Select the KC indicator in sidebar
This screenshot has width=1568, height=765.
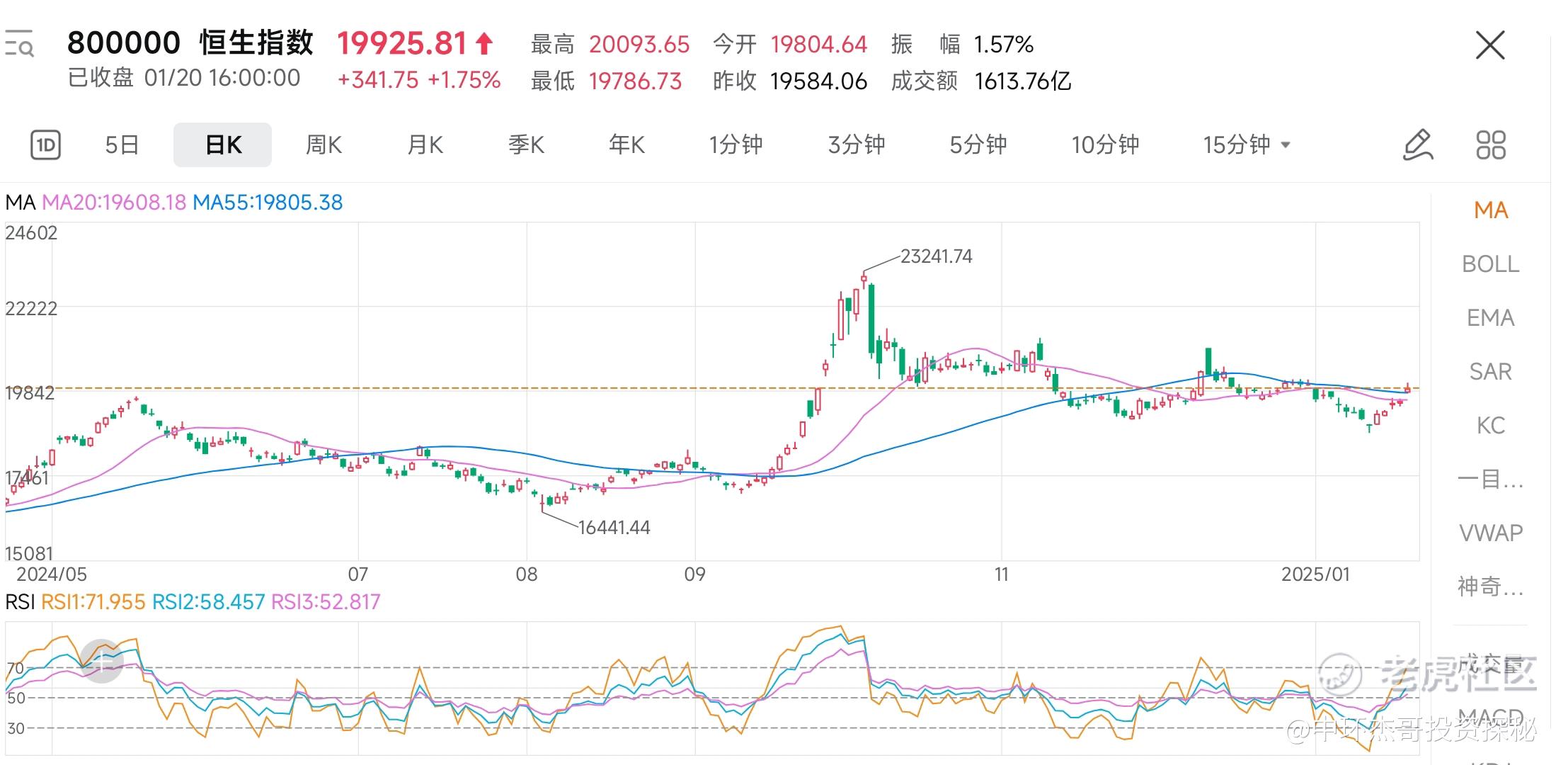click(1490, 426)
